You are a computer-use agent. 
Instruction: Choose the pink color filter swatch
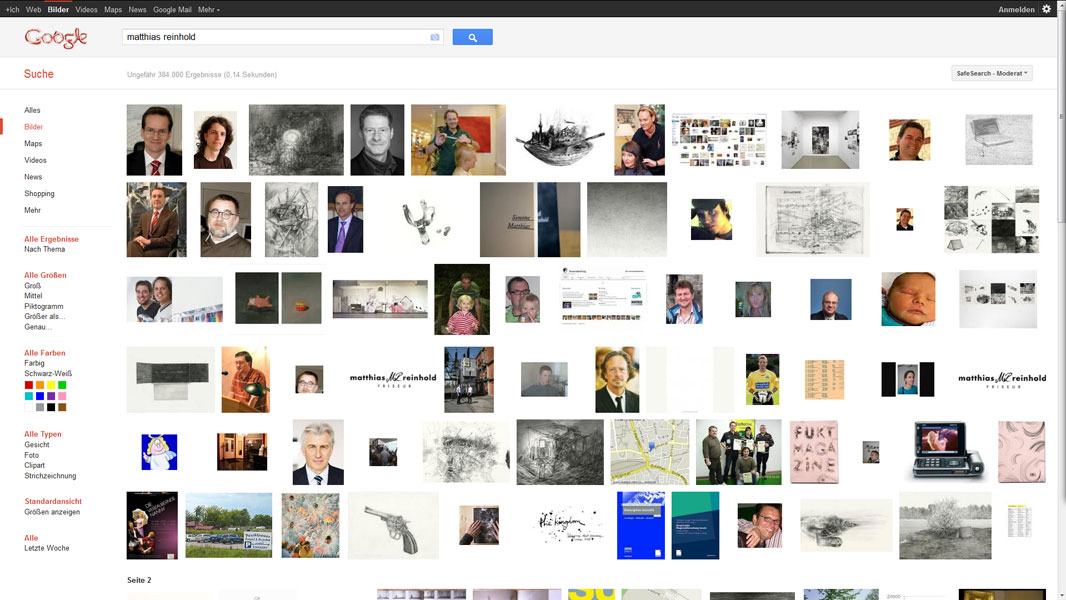(x=62, y=396)
